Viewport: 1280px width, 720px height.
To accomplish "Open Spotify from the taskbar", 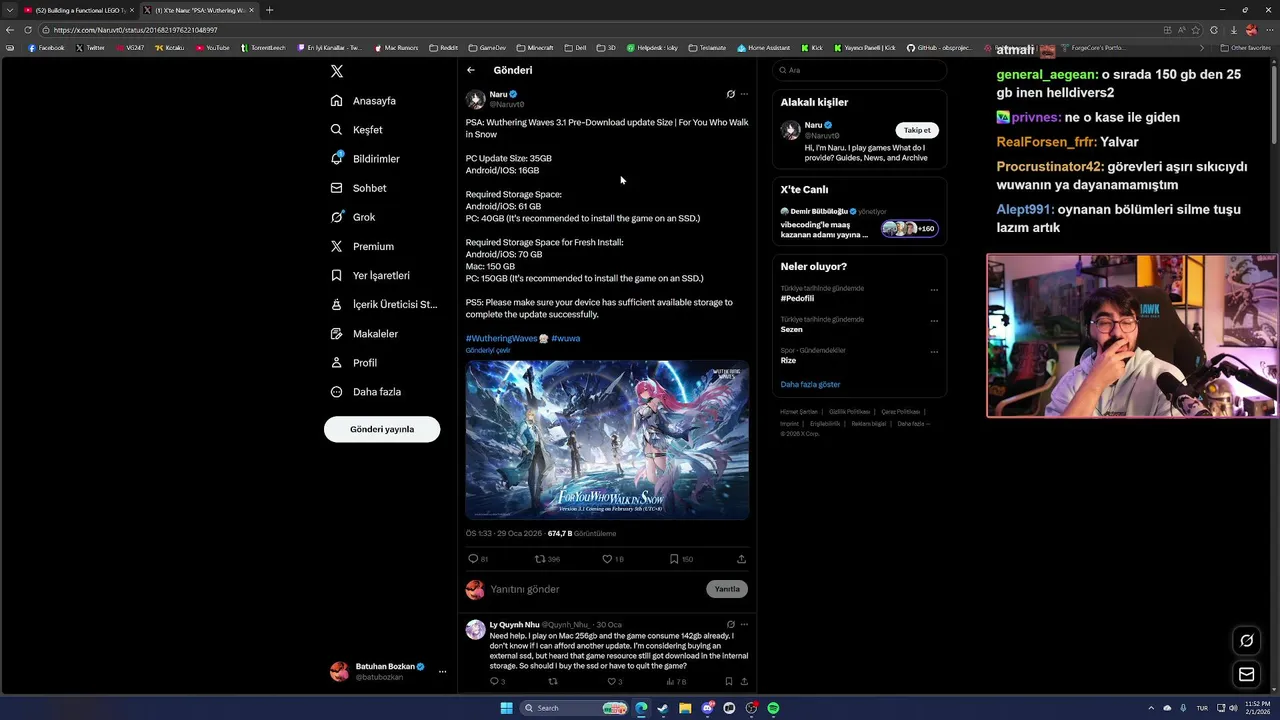I will click(x=773, y=708).
